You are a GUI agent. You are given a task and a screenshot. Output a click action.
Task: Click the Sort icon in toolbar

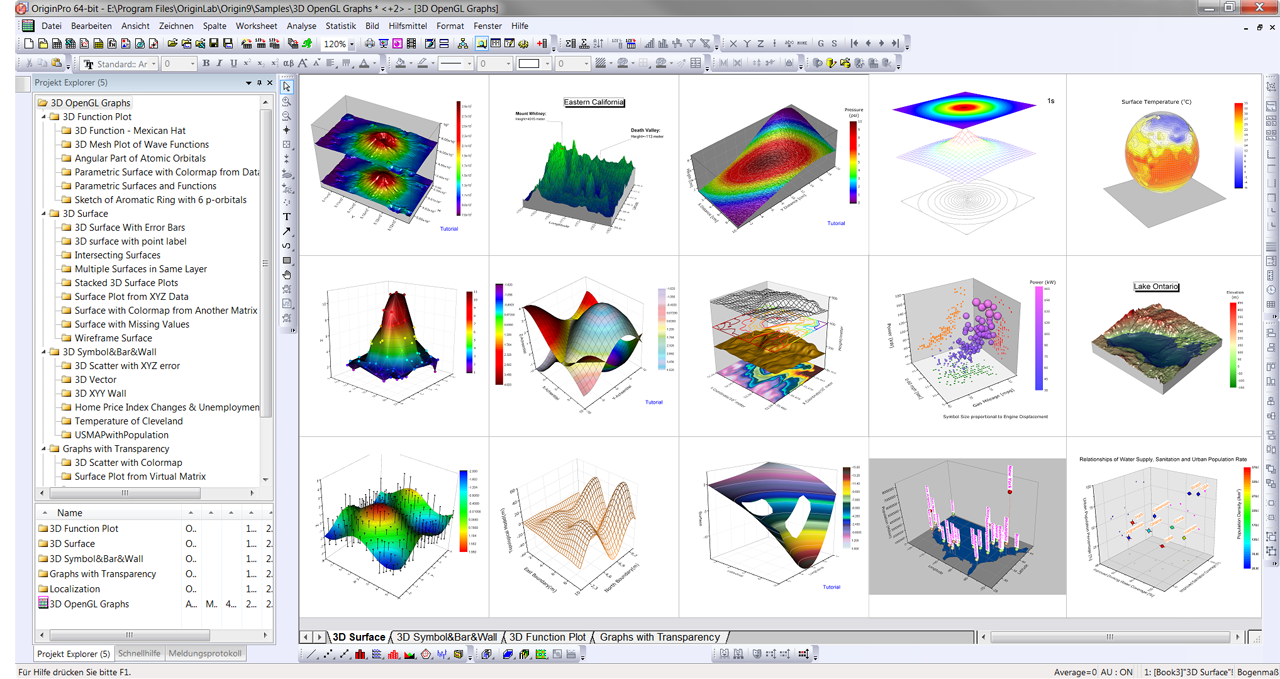pyautogui.click(x=598, y=44)
